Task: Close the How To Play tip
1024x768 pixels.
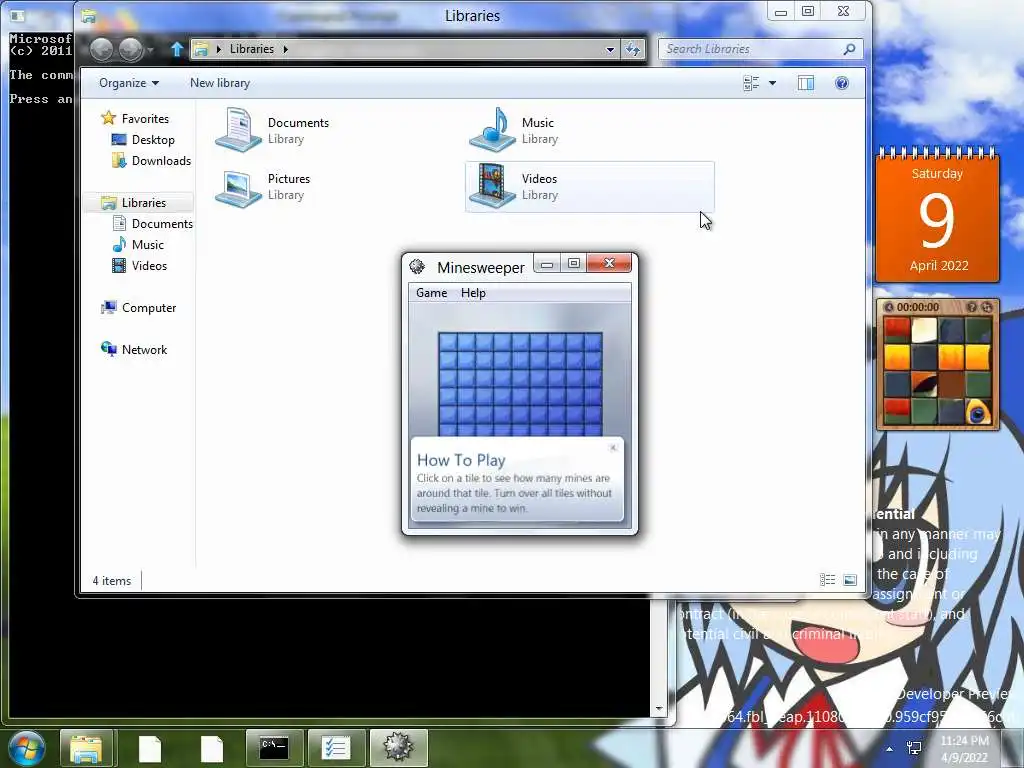Action: 613,448
